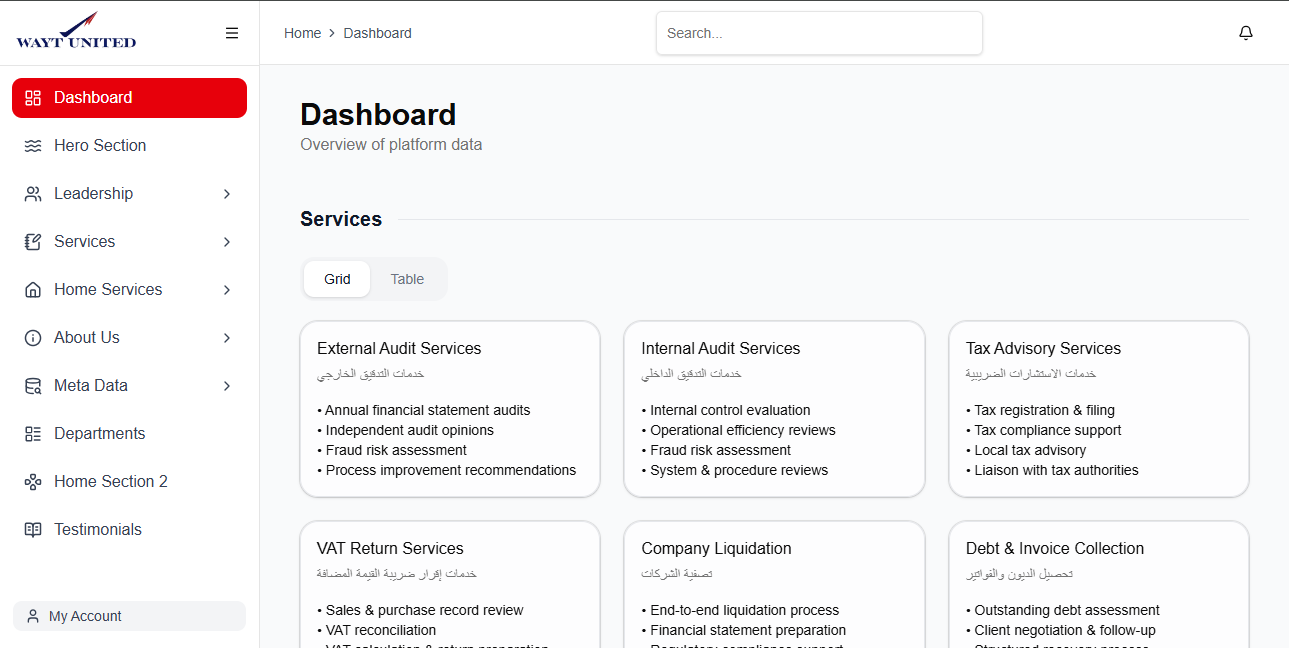Click 'End-to-end liquidation process' text
Image resolution: width=1289 pixels, height=648 pixels.
point(745,610)
